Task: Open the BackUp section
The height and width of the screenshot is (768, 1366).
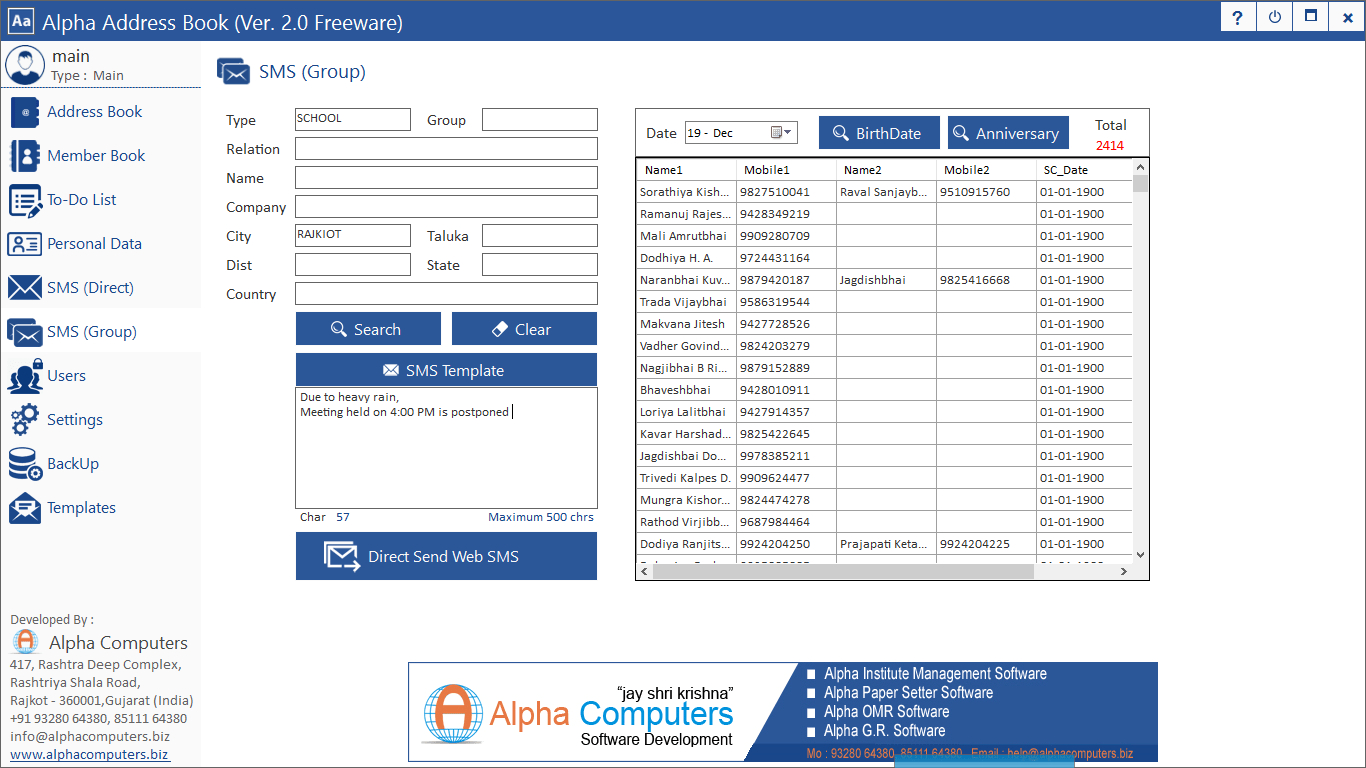Action: click(73, 463)
